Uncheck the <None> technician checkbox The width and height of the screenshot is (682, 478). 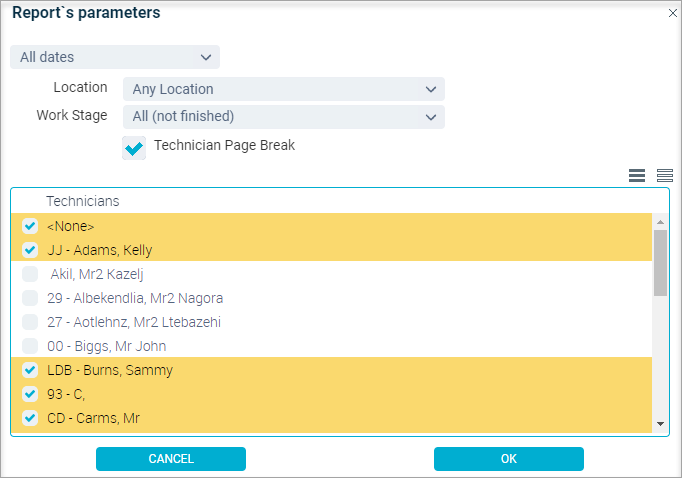coord(30,226)
